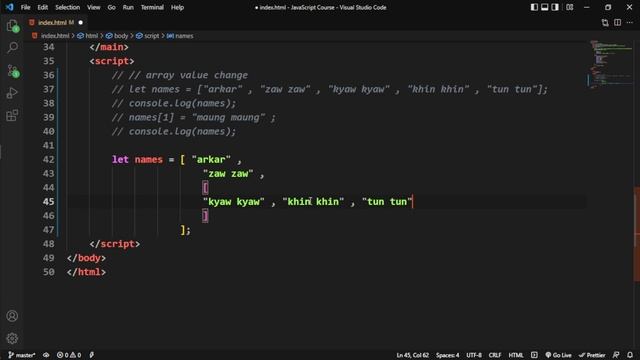Click Ln 45, Col 62 cursor position
The width and height of the screenshot is (640, 360).
click(x=412, y=355)
